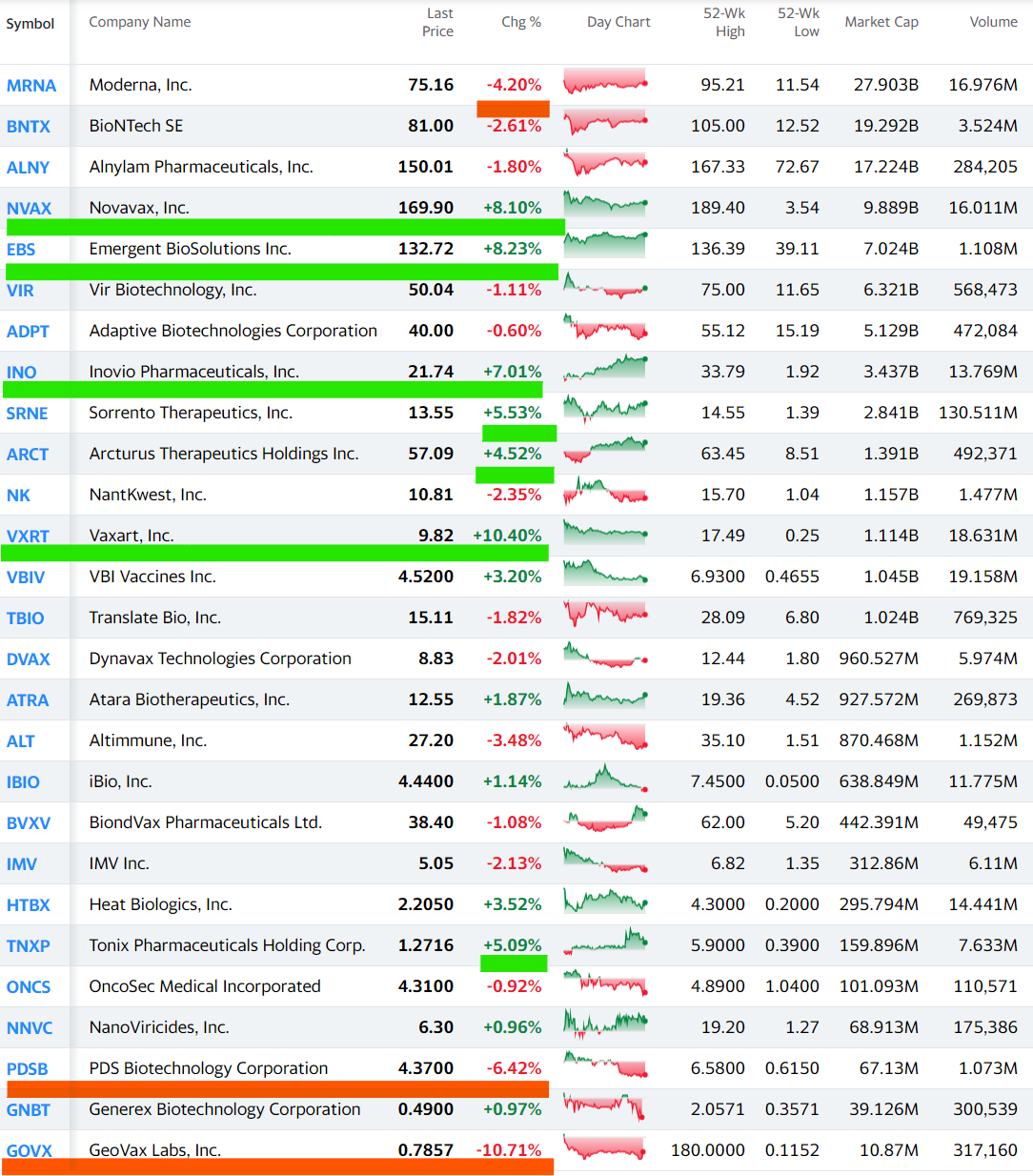View GeoVax Labs day chart sparkline

tap(605, 1146)
